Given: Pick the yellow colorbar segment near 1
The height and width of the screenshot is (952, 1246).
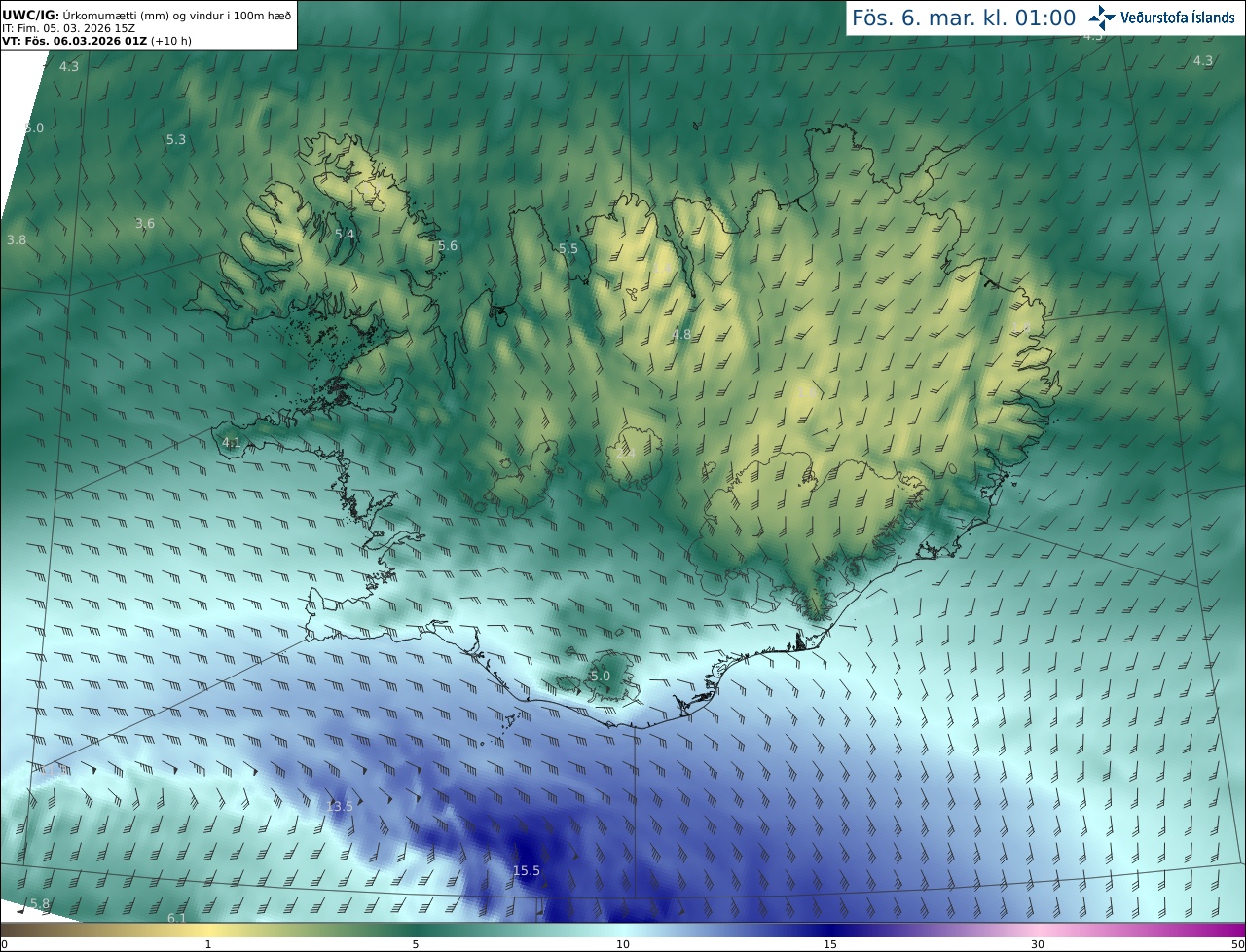Looking at the screenshot, I should 208,929.
